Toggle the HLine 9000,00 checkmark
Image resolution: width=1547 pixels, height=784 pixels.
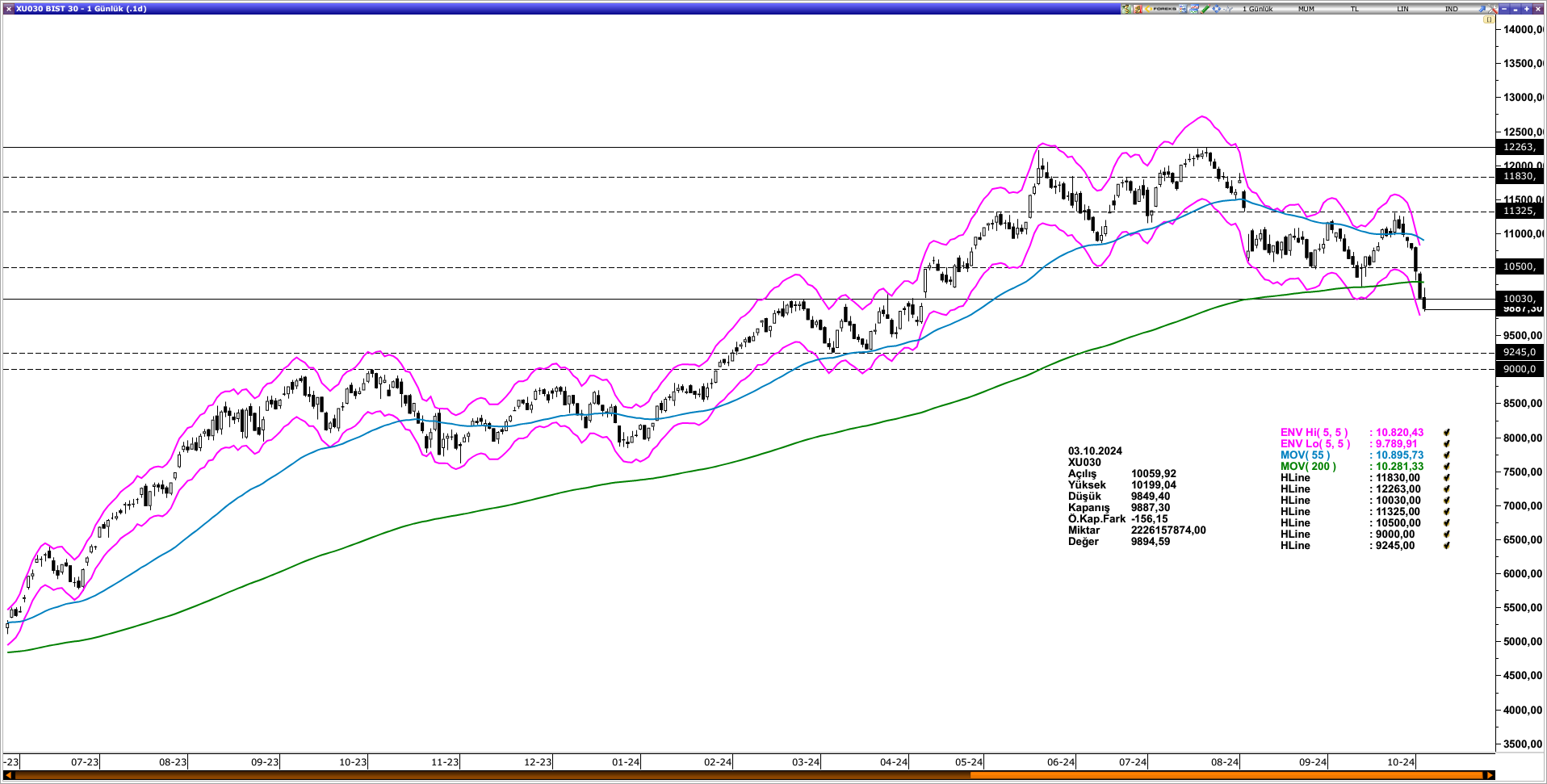1447,535
